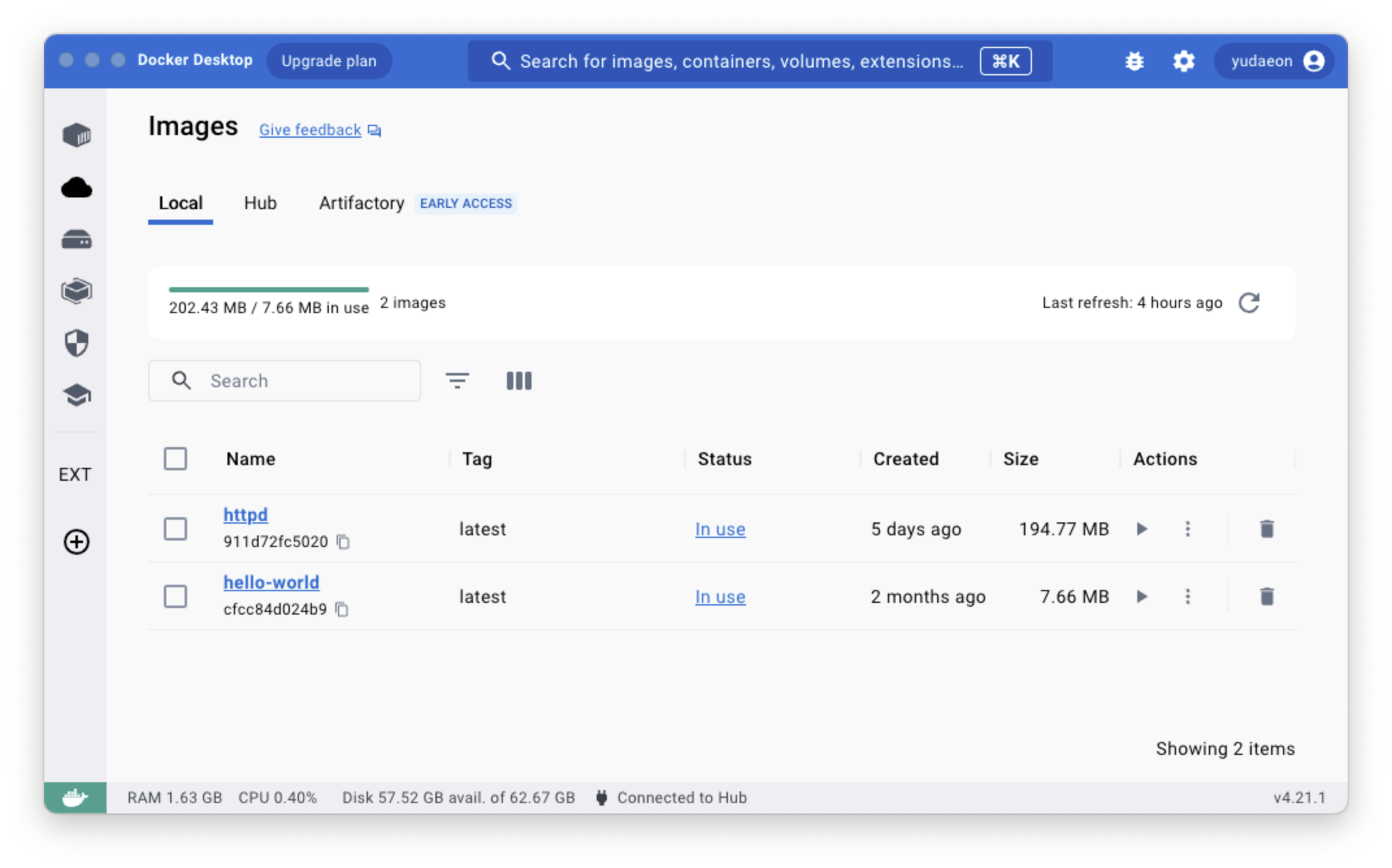Image resolution: width=1392 pixels, height=868 pixels.
Task: Open the yudaeon account menu
Action: point(1274,61)
